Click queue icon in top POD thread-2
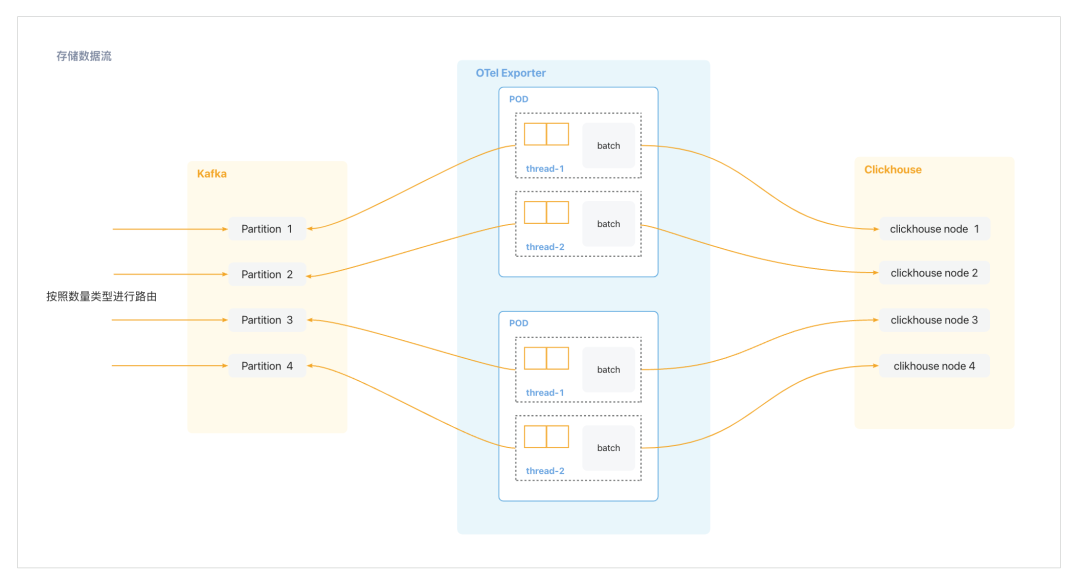1080x583 pixels. coord(546,212)
